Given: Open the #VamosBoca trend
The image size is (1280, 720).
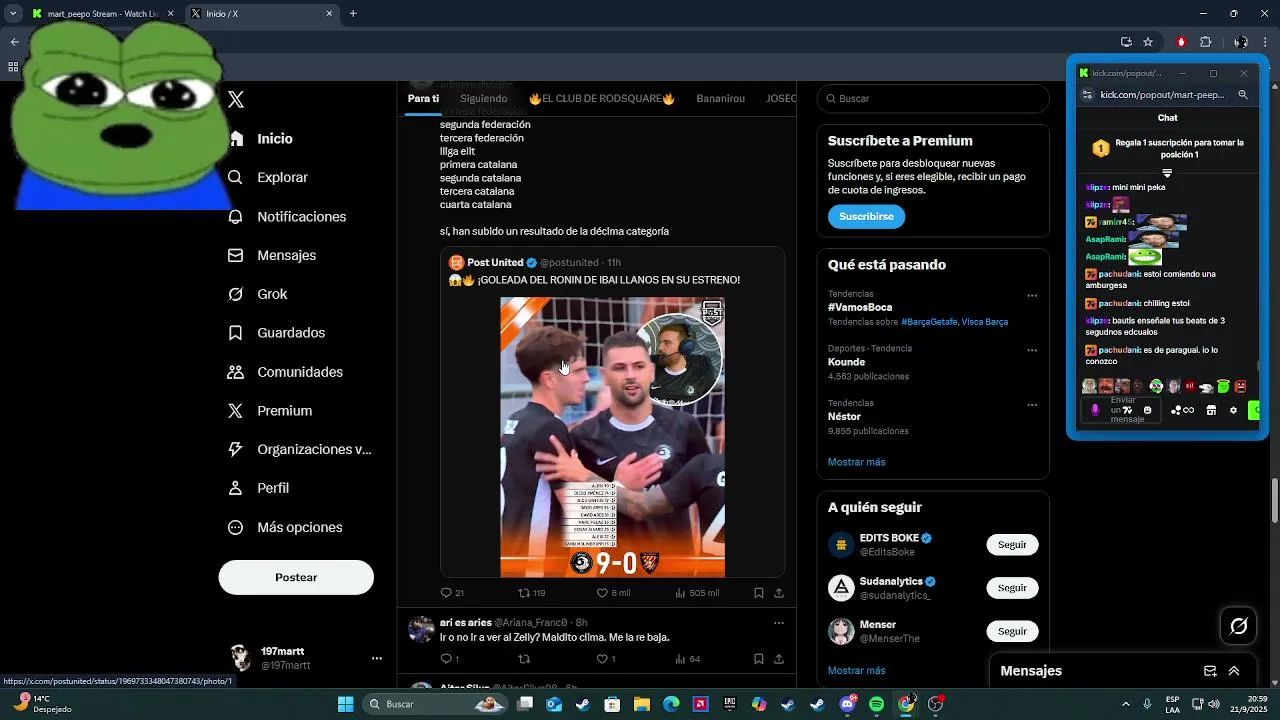Looking at the screenshot, I should pos(860,307).
